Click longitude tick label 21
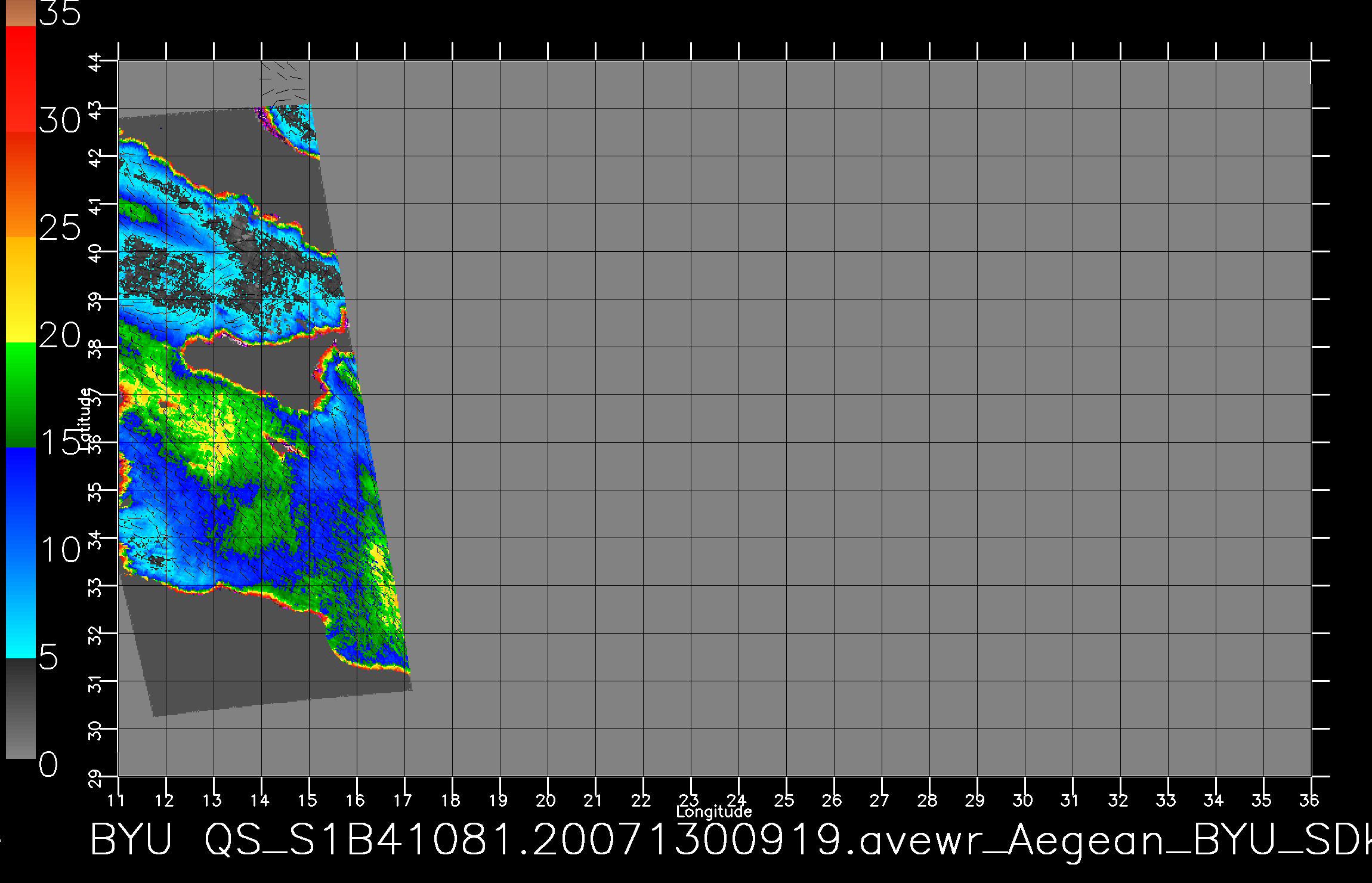The width and height of the screenshot is (1372, 883). click(594, 800)
